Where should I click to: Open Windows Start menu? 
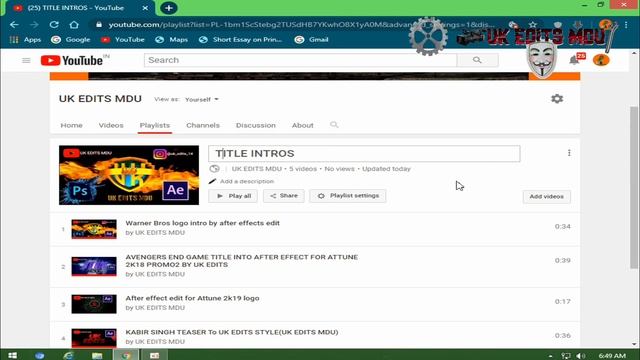point(12,355)
